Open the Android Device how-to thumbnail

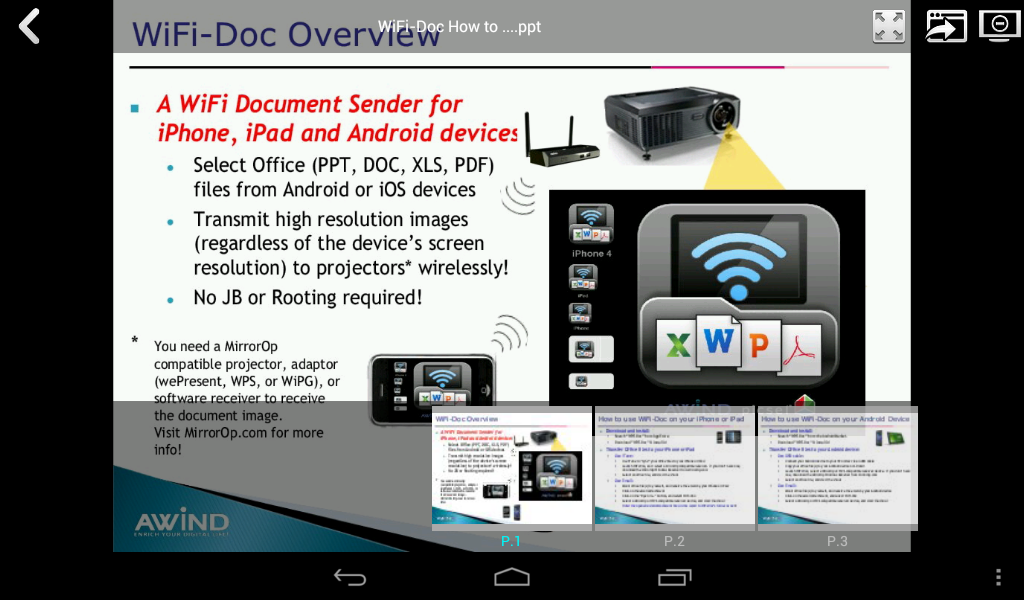tap(837, 467)
